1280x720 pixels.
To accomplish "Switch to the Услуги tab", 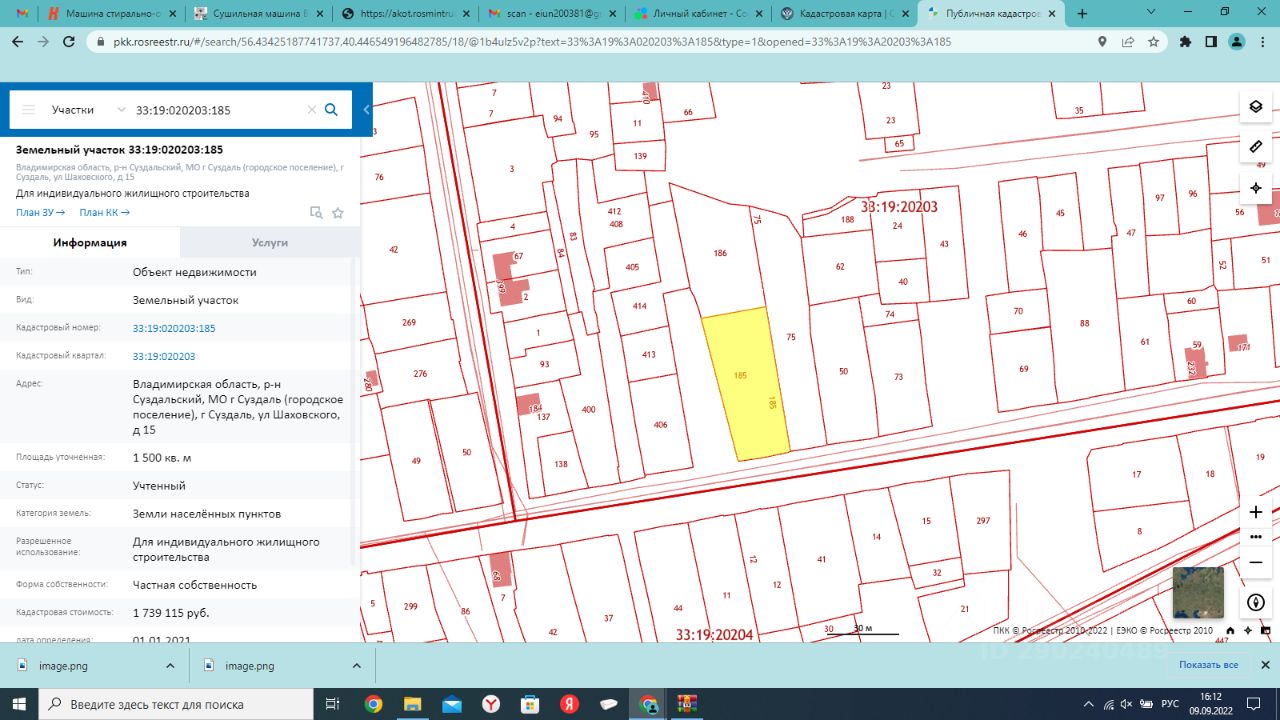I will [x=270, y=242].
